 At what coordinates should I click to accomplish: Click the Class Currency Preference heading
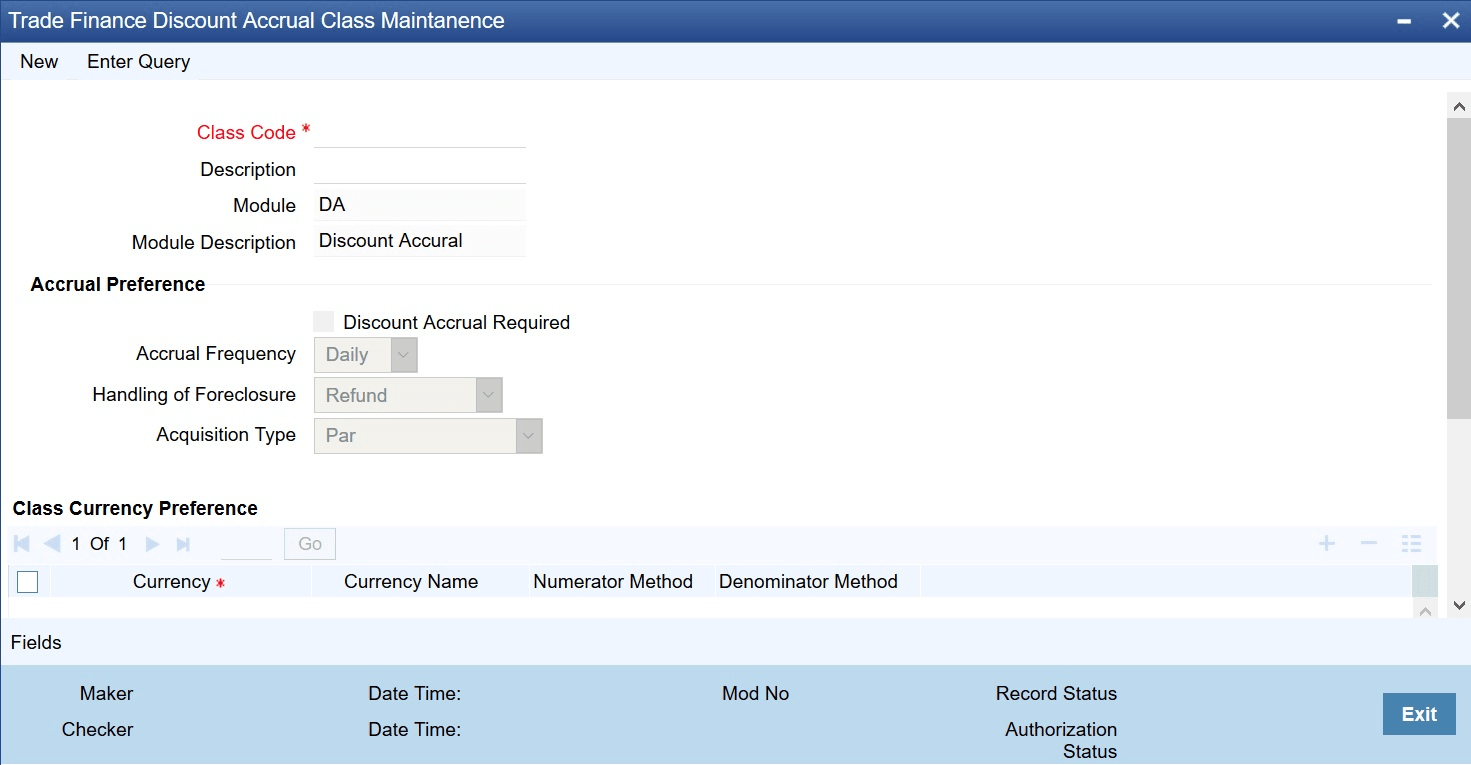(135, 508)
